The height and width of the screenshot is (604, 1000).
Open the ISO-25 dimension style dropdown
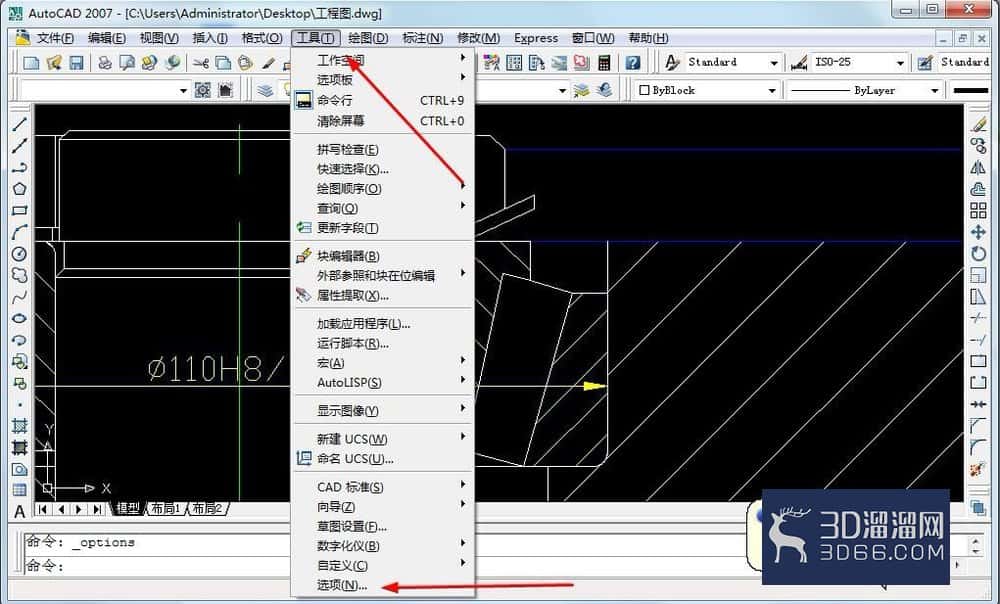pyautogui.click(x=900, y=63)
